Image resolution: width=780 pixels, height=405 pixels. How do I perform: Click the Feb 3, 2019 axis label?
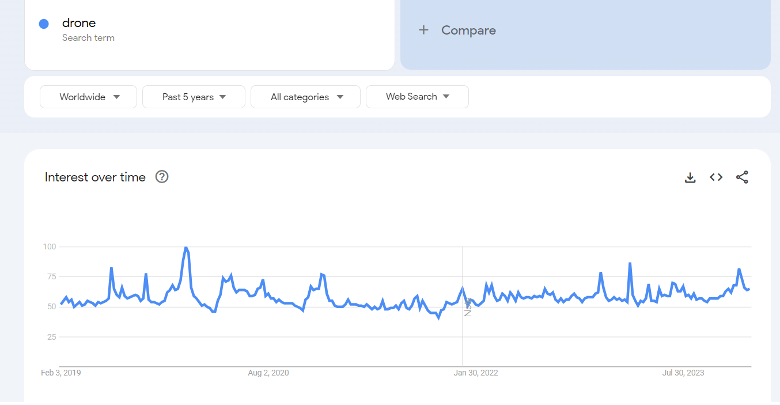(x=61, y=373)
